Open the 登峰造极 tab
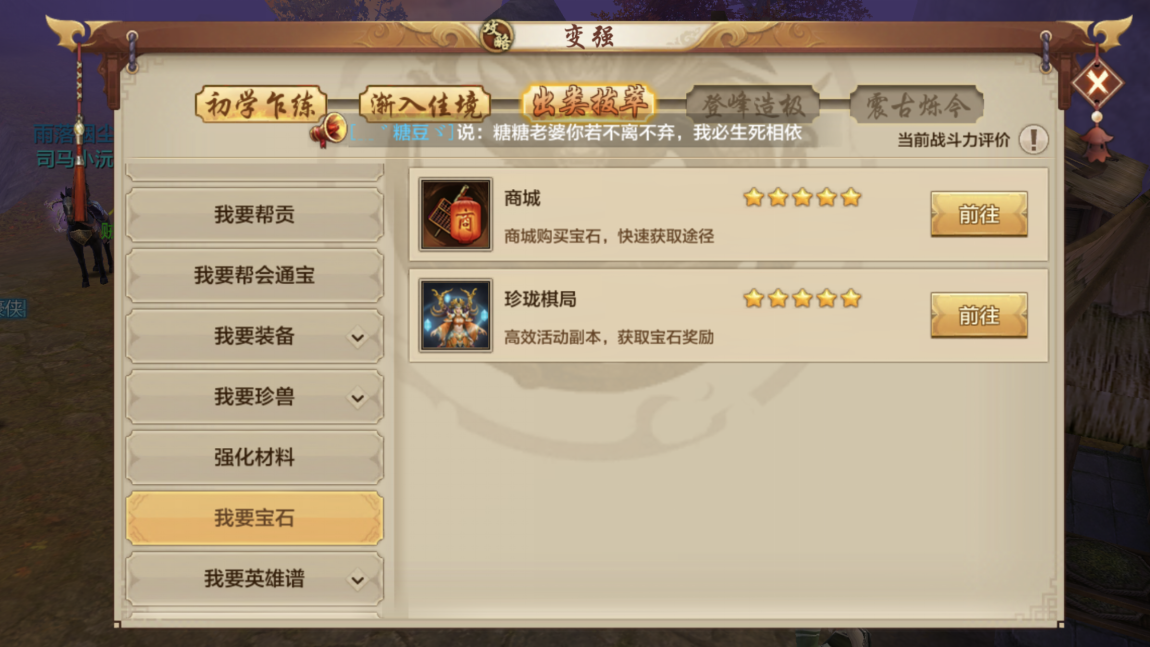This screenshot has height=647, width=1150. [x=752, y=105]
